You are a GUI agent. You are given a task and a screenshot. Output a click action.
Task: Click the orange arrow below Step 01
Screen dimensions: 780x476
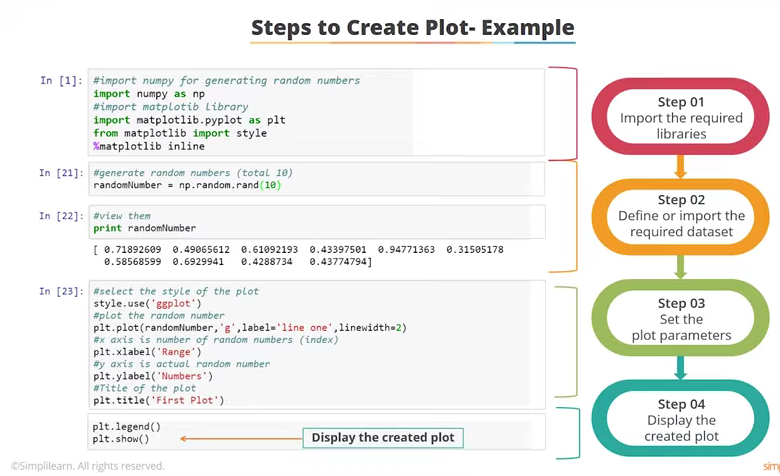[680, 166]
